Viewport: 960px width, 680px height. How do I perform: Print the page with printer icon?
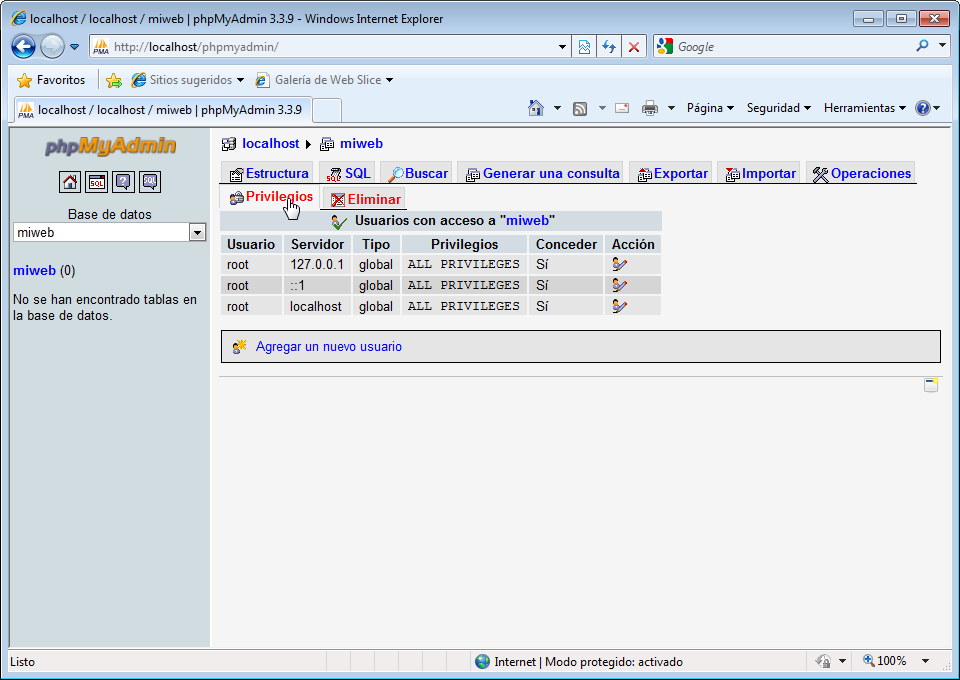tap(650, 108)
